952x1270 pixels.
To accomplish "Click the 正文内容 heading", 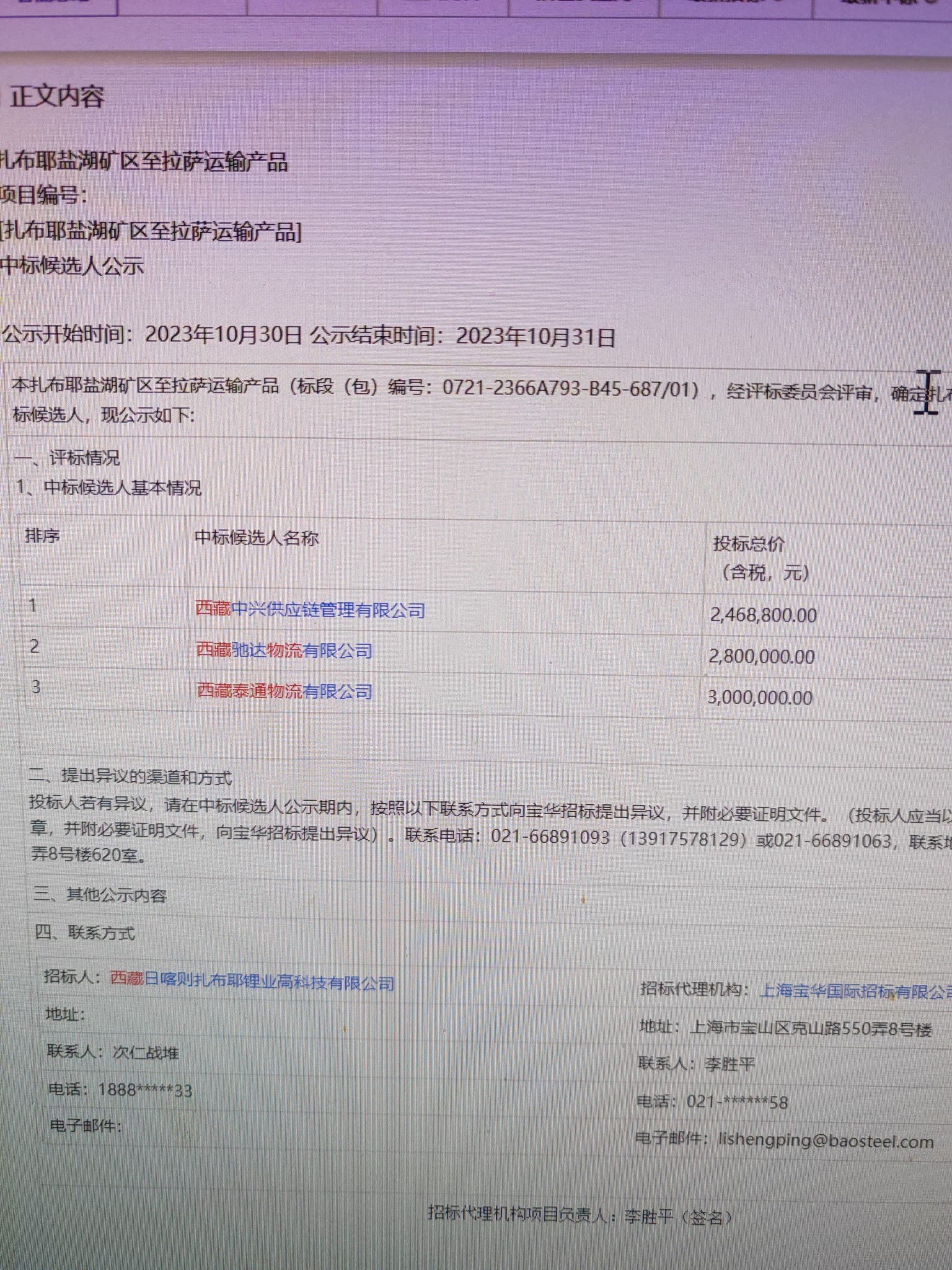I will pyautogui.click(x=58, y=96).
